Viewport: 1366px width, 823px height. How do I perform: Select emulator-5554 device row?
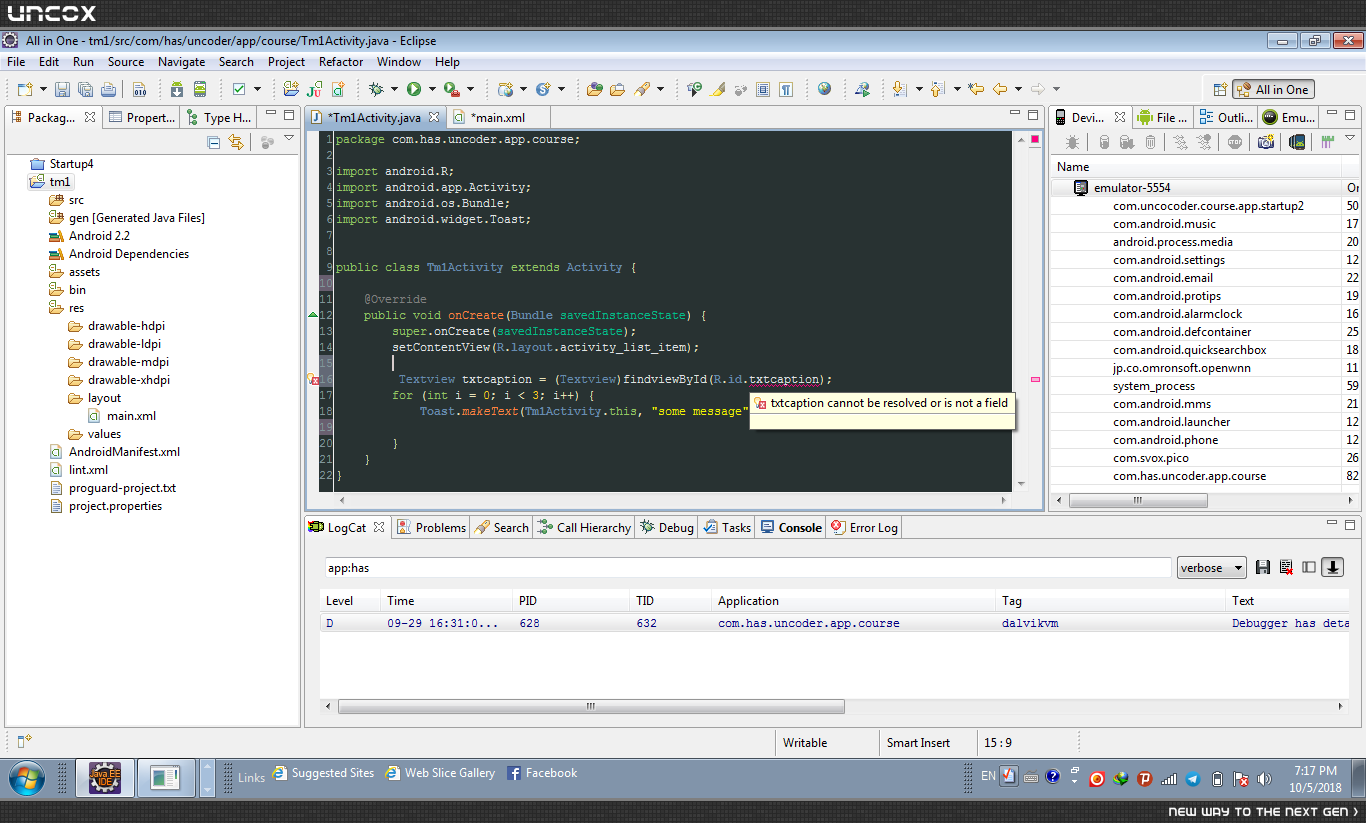(1205, 188)
